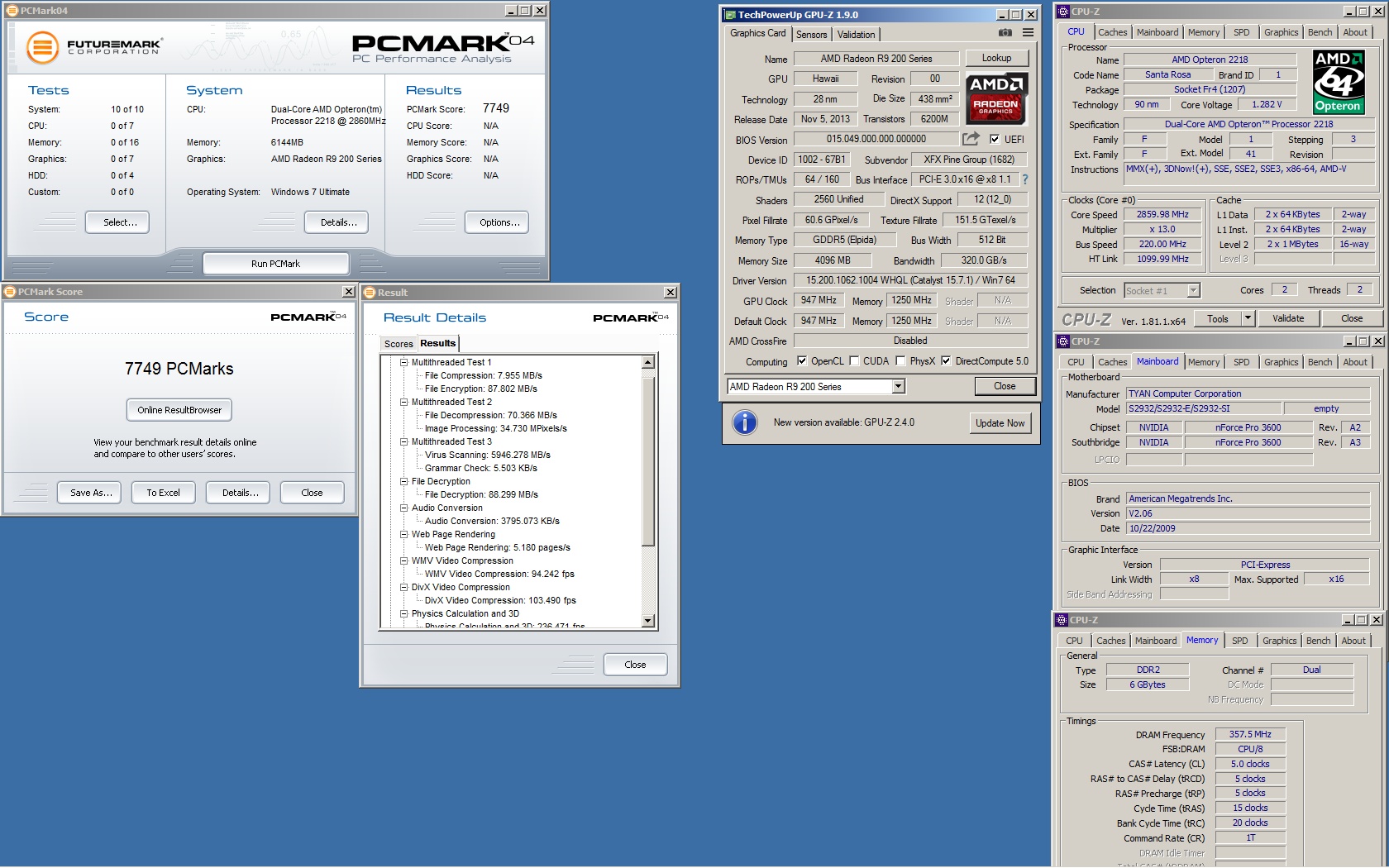Open Graphics tab in top CPU-Z window

pyautogui.click(x=1281, y=32)
